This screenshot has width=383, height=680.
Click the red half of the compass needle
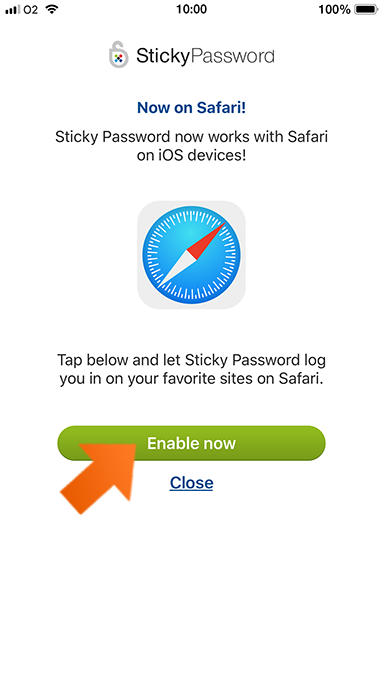207,241
